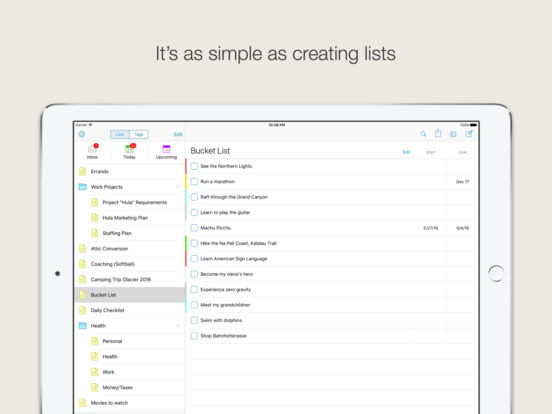Check off Machu Picchu task
The width and height of the screenshot is (552, 414).
194,228
